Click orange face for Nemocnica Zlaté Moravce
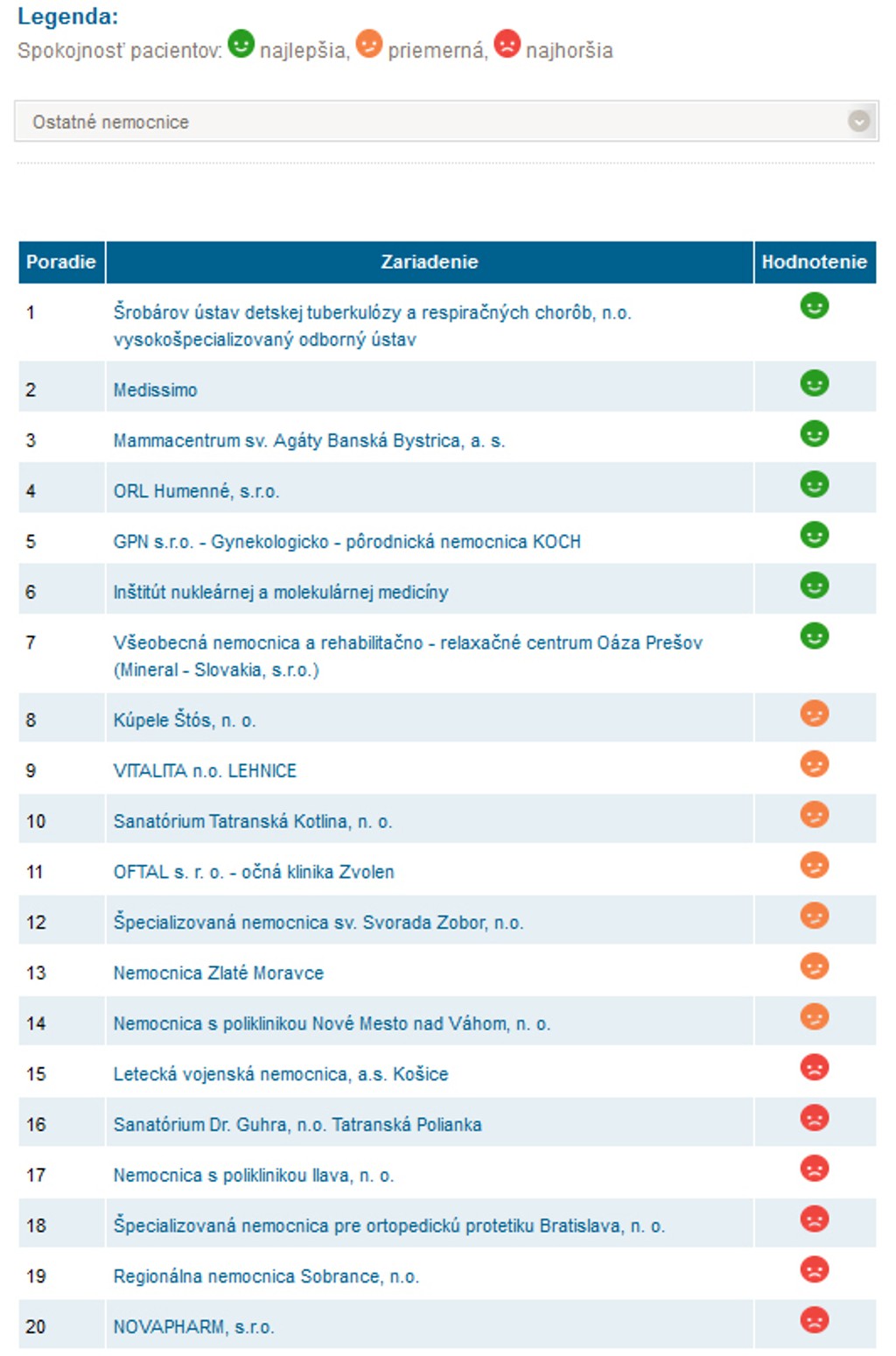This screenshot has height=1356, width=896. click(814, 966)
